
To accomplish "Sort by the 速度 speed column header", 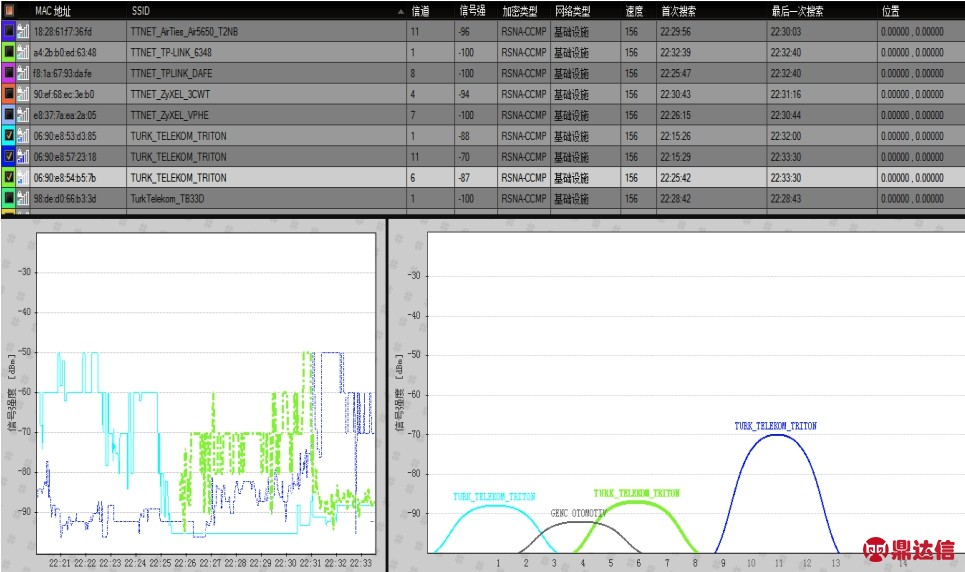I will click(x=635, y=10).
